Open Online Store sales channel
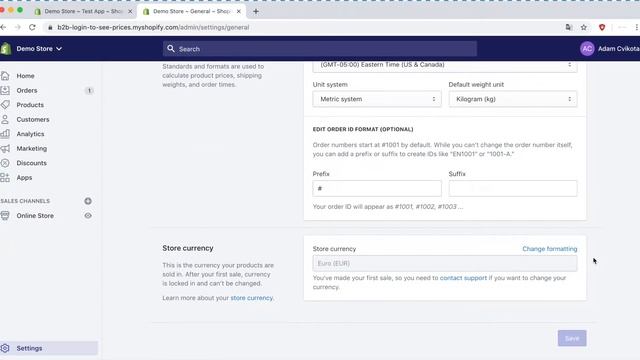The width and height of the screenshot is (640, 360). [35, 216]
